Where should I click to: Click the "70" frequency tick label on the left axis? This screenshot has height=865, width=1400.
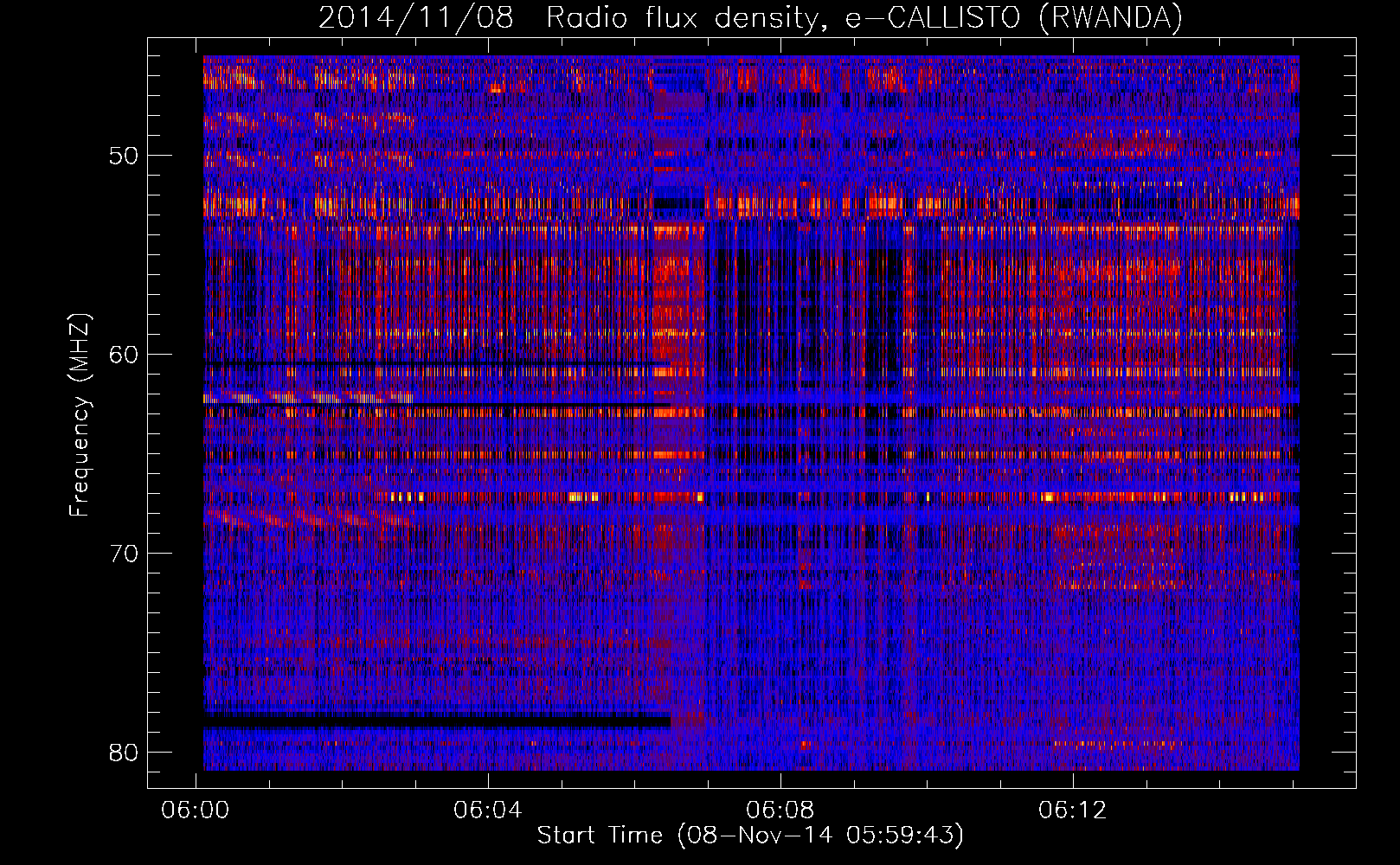click(x=125, y=554)
